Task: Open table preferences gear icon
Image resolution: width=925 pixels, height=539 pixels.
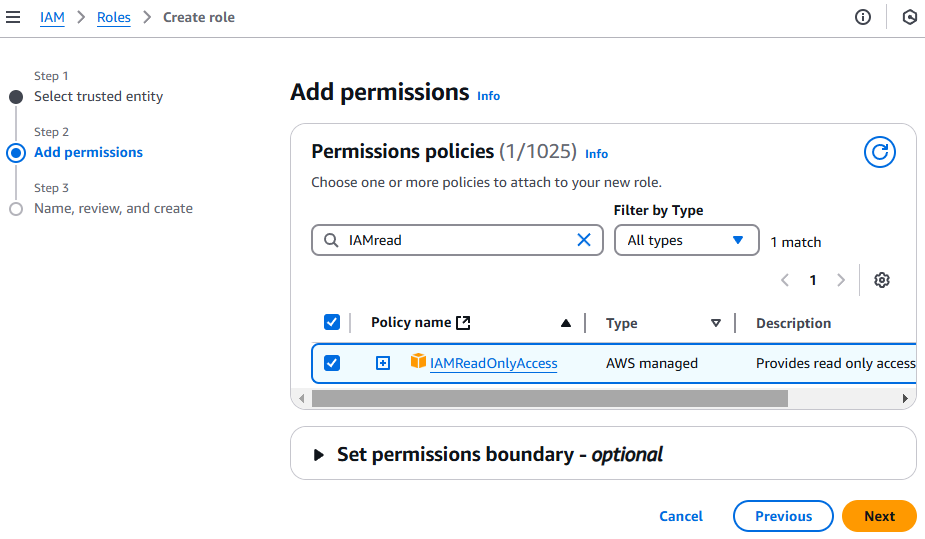Action: [881, 280]
